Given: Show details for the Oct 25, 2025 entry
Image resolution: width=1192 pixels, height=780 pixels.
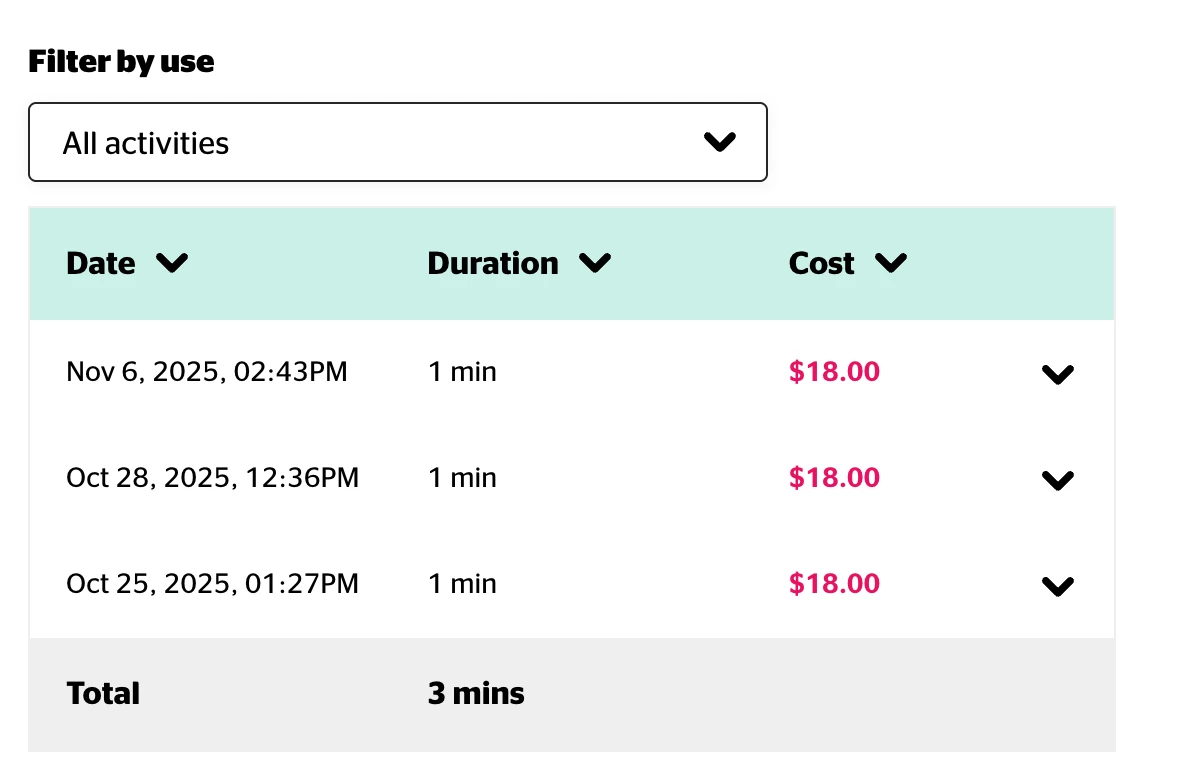Looking at the screenshot, I should pyautogui.click(x=1057, y=586).
